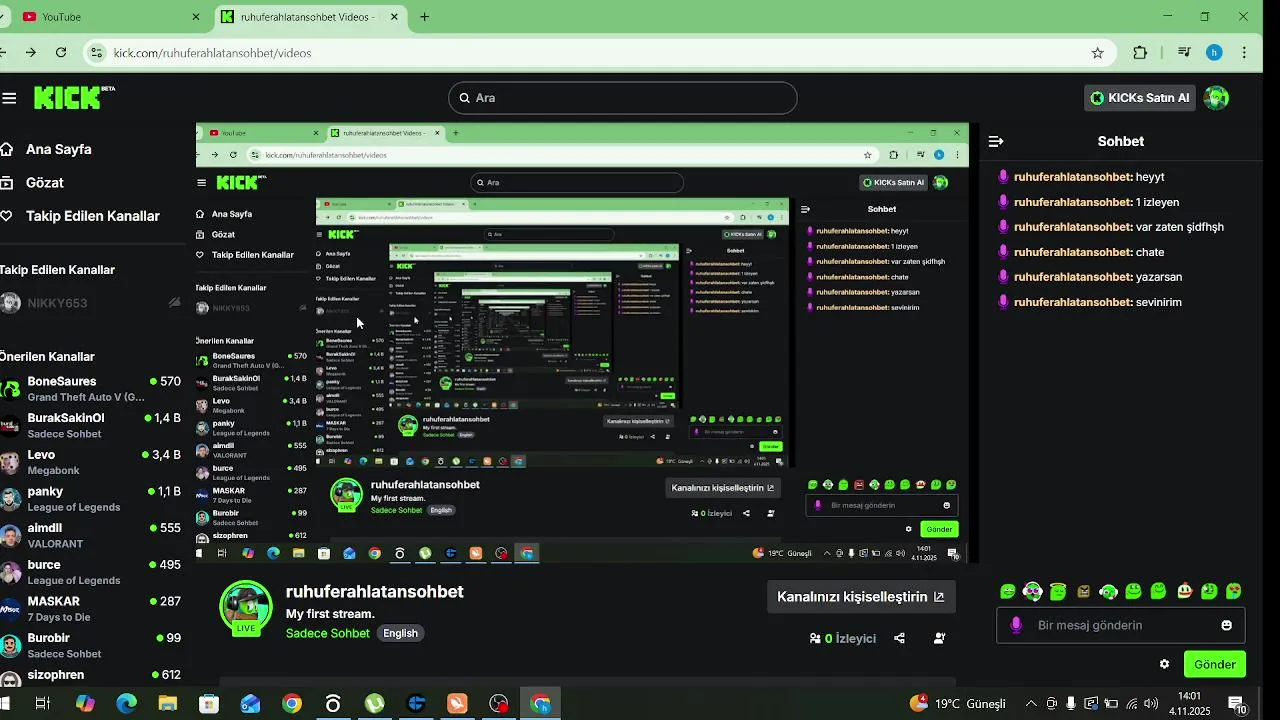
Task: View site information icon in address bar
Action: tap(96, 53)
